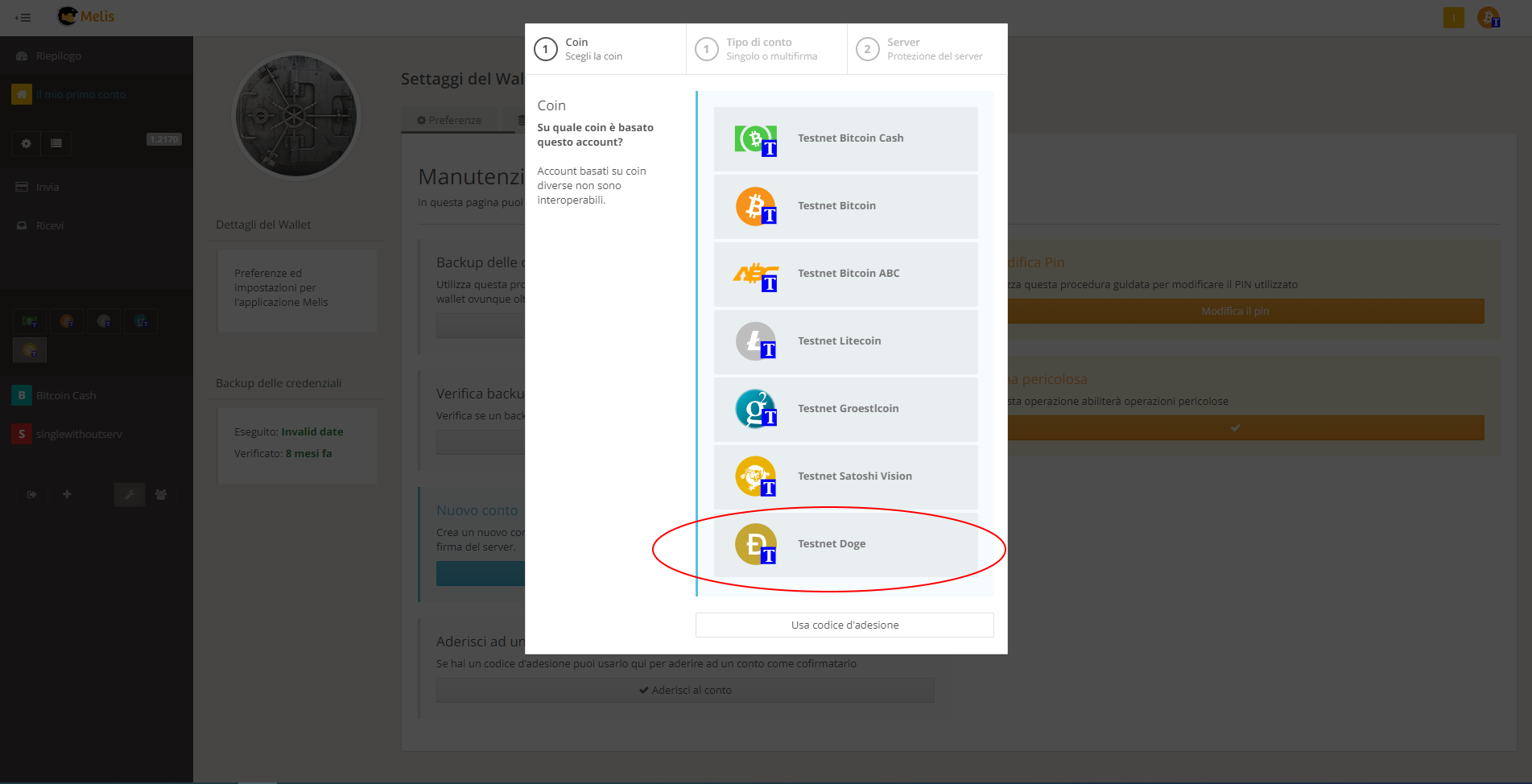Select Testnet Bitcoin sidebar coin icon

[x=67, y=321]
